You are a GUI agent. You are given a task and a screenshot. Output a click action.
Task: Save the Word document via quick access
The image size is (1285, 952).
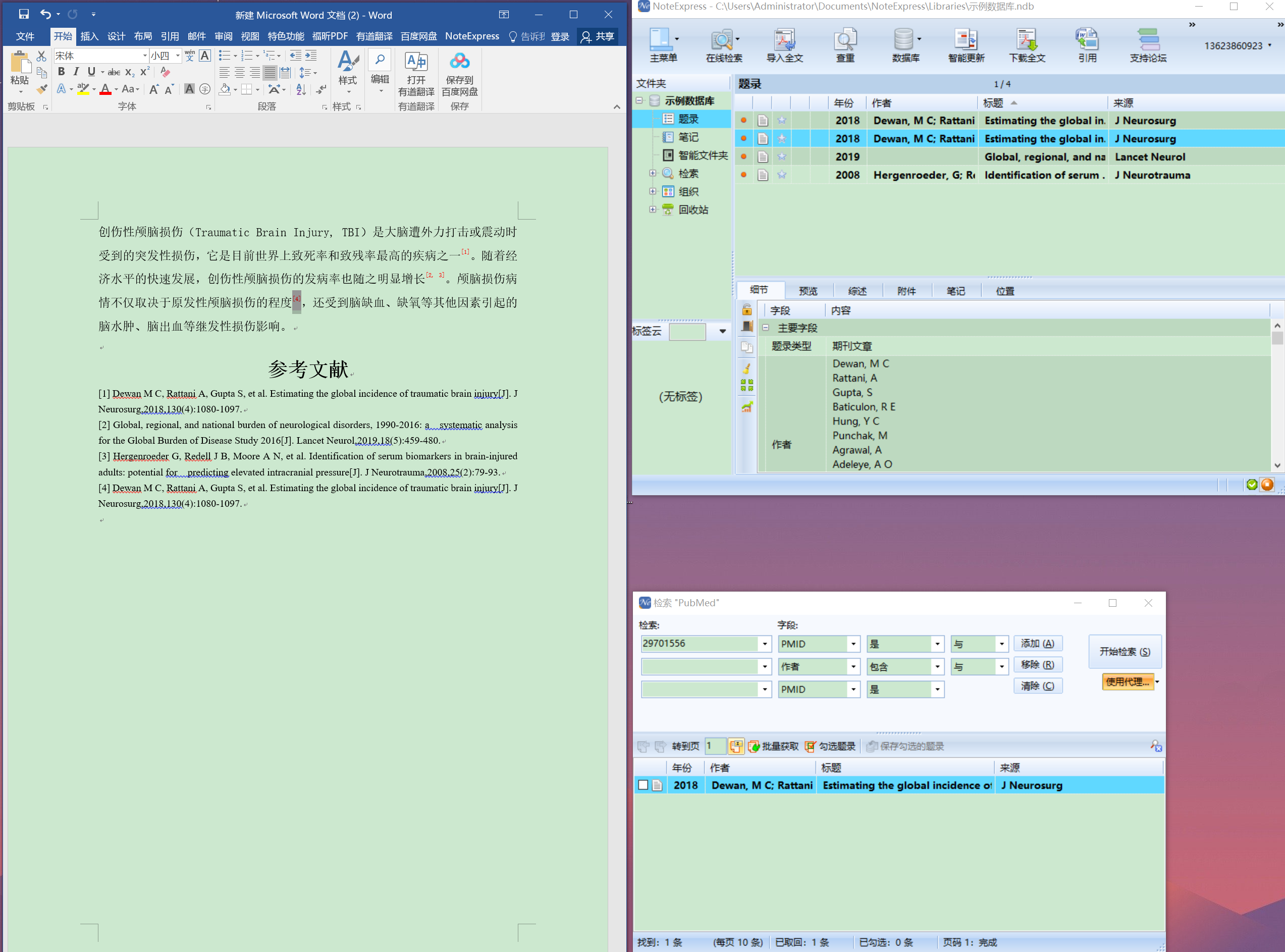(24, 15)
